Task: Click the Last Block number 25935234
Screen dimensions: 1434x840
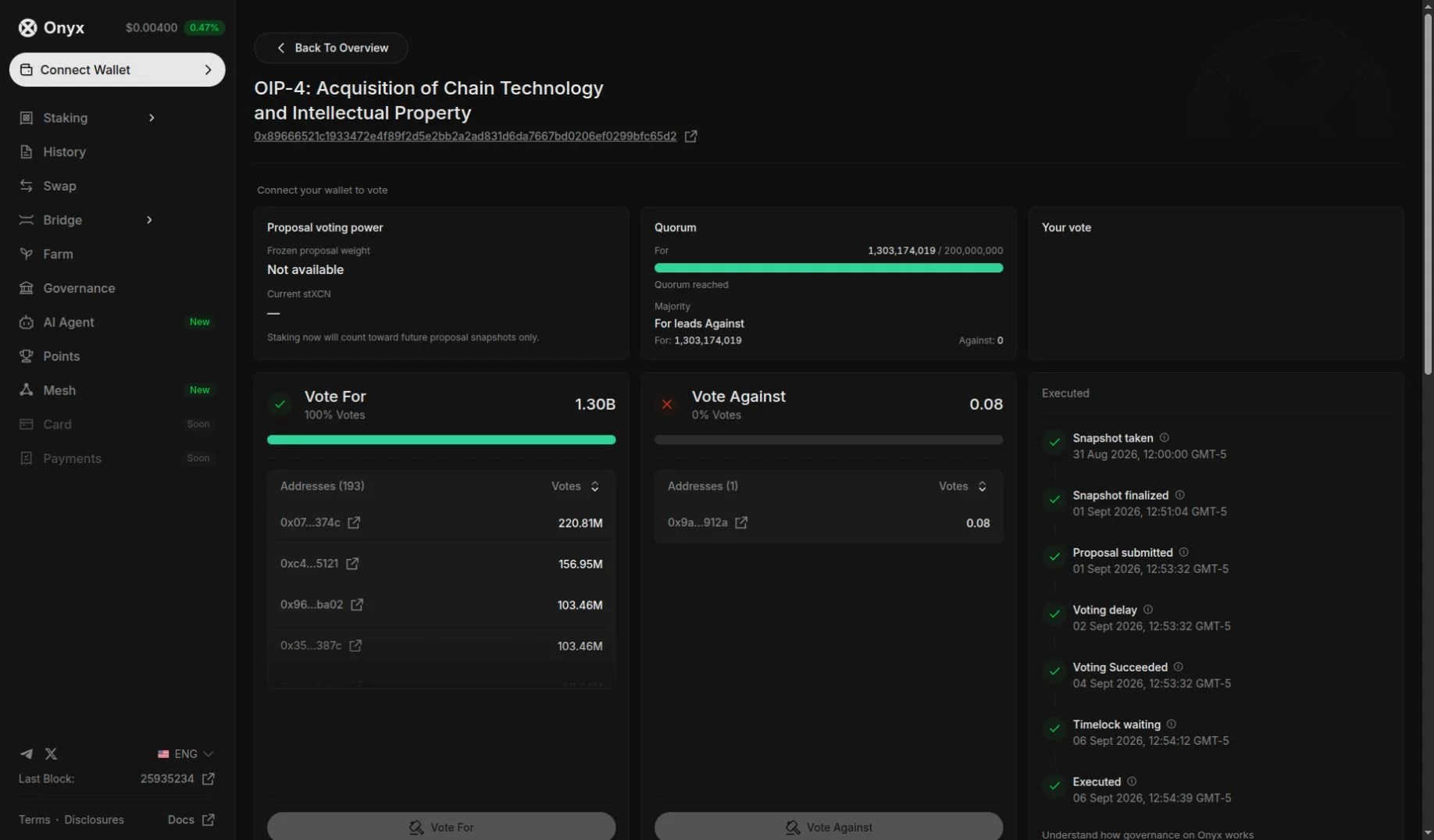Action: (x=167, y=778)
